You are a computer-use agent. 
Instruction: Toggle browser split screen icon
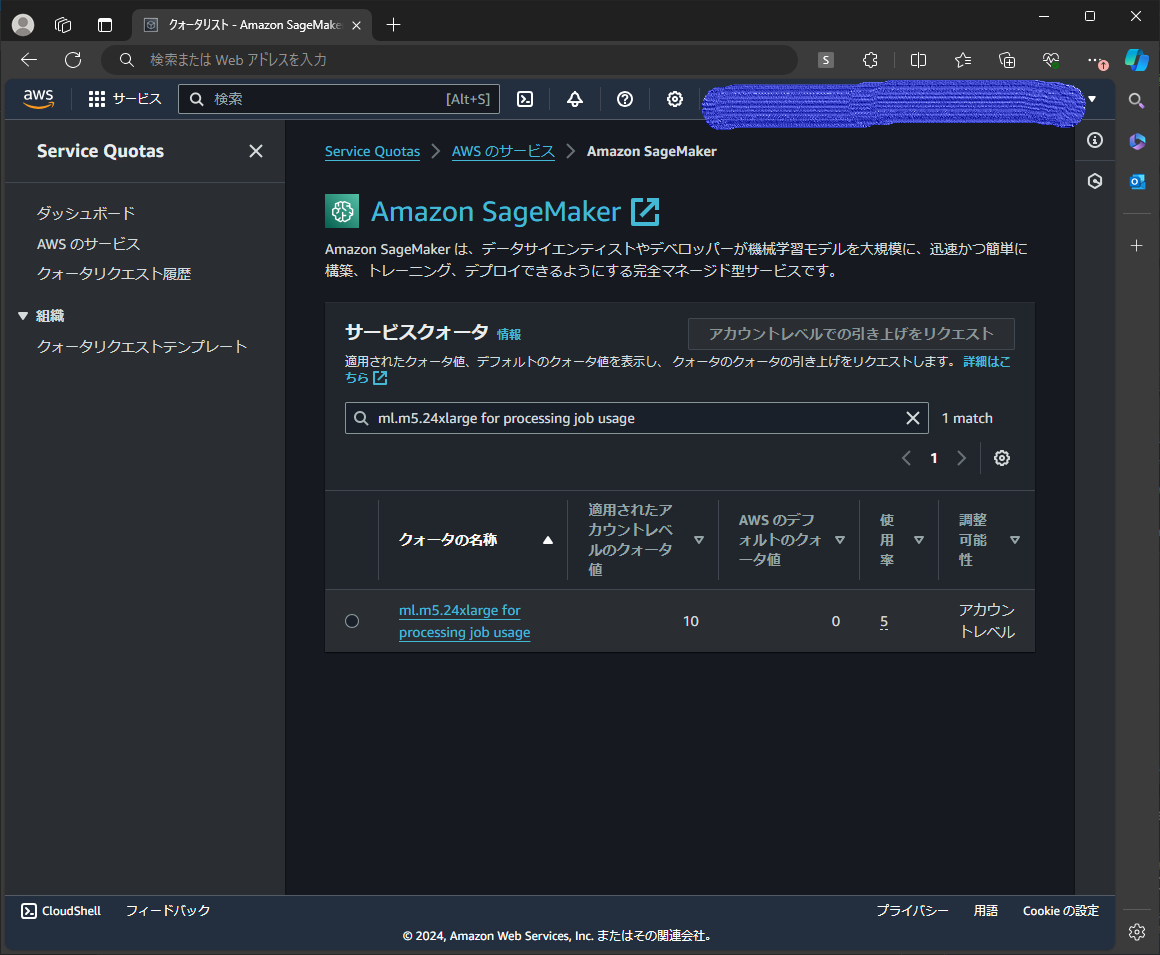pyautogui.click(x=918, y=60)
